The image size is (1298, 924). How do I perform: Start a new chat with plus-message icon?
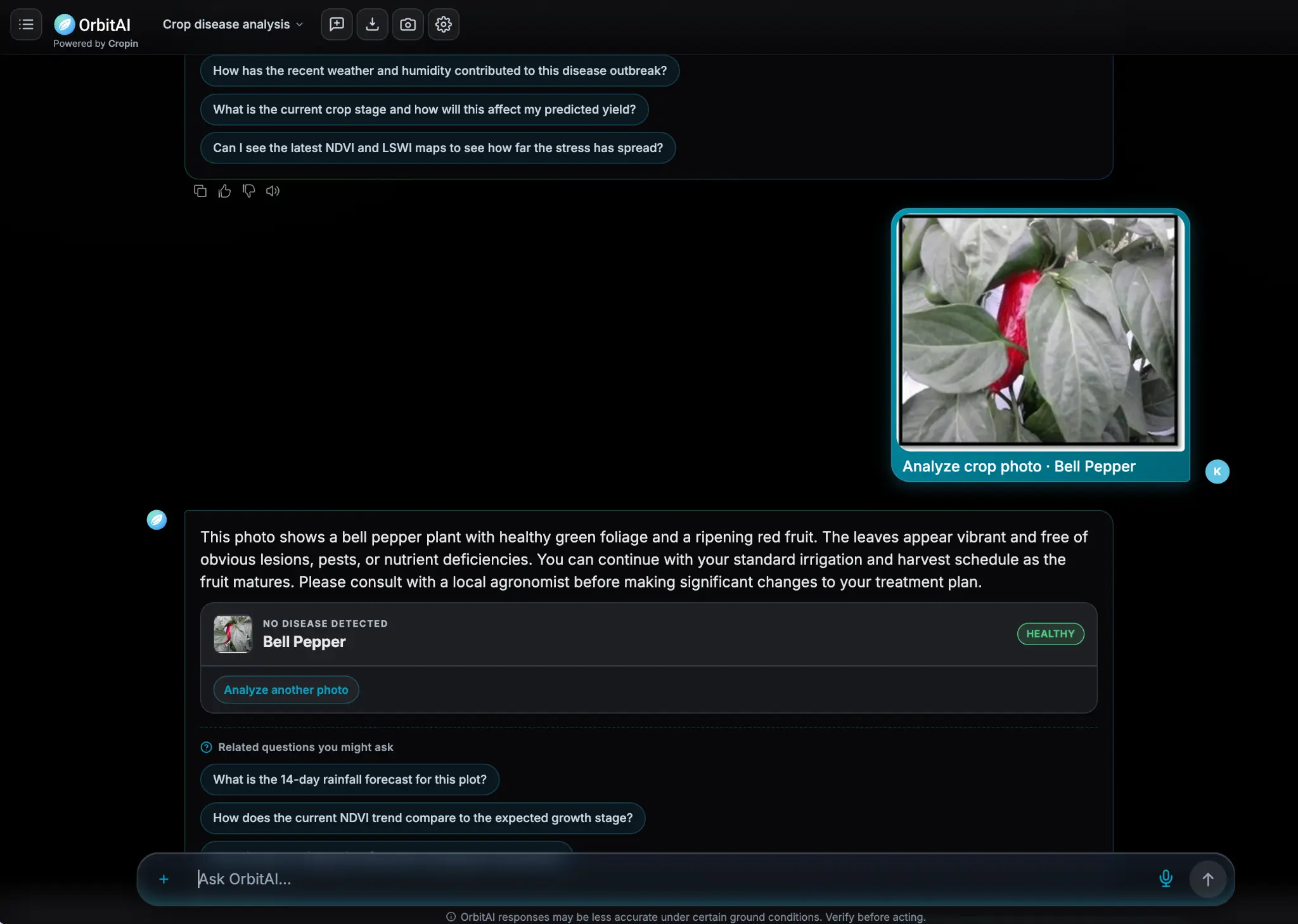337,25
